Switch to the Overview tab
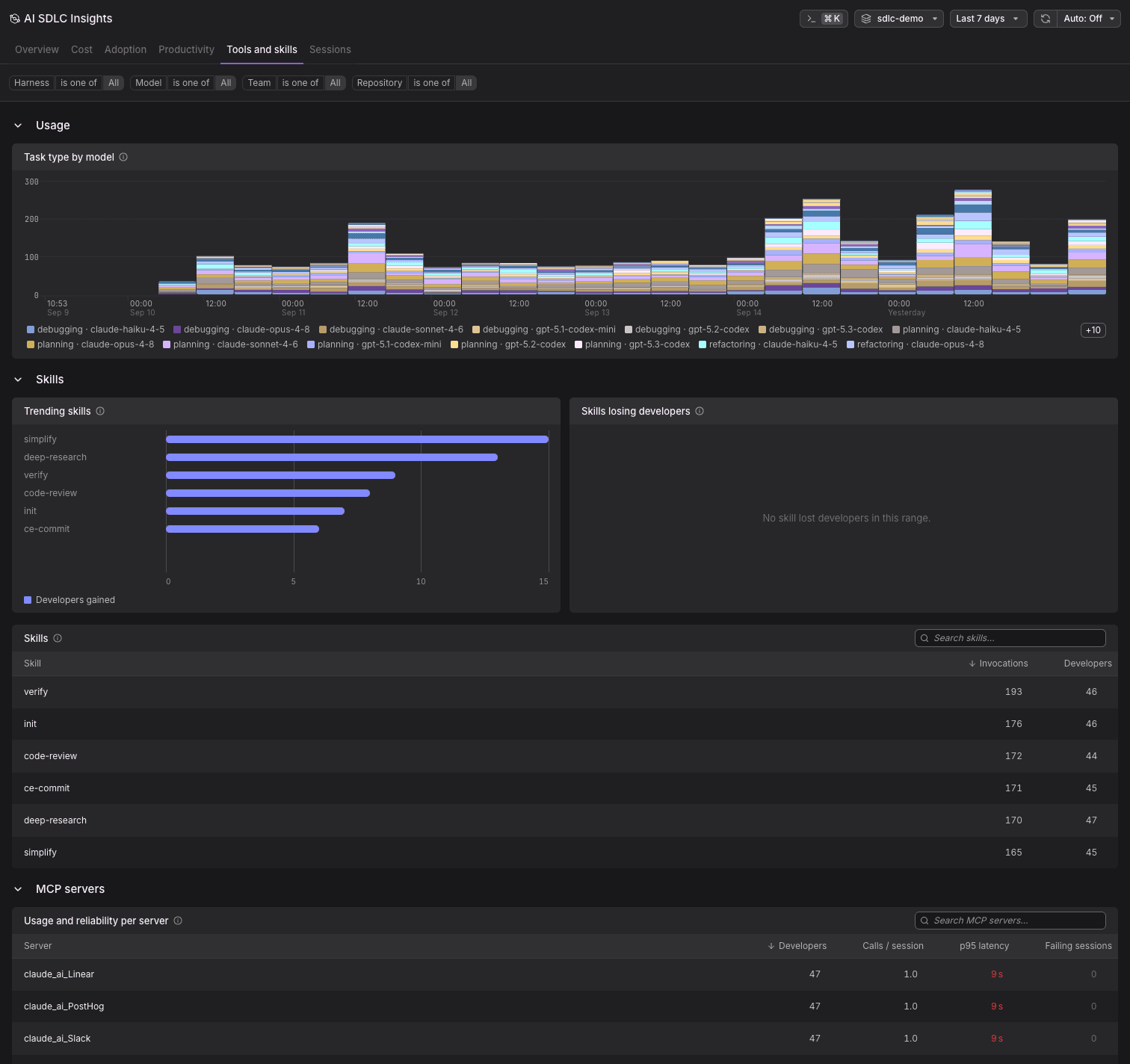 (x=37, y=49)
